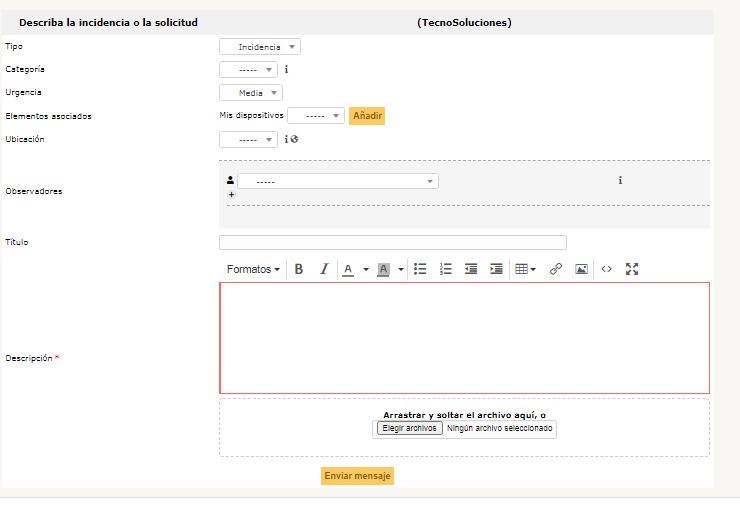The width and height of the screenshot is (740, 520).
Task: Open the Tipo dropdown showing Incidencia
Action: 260,47
